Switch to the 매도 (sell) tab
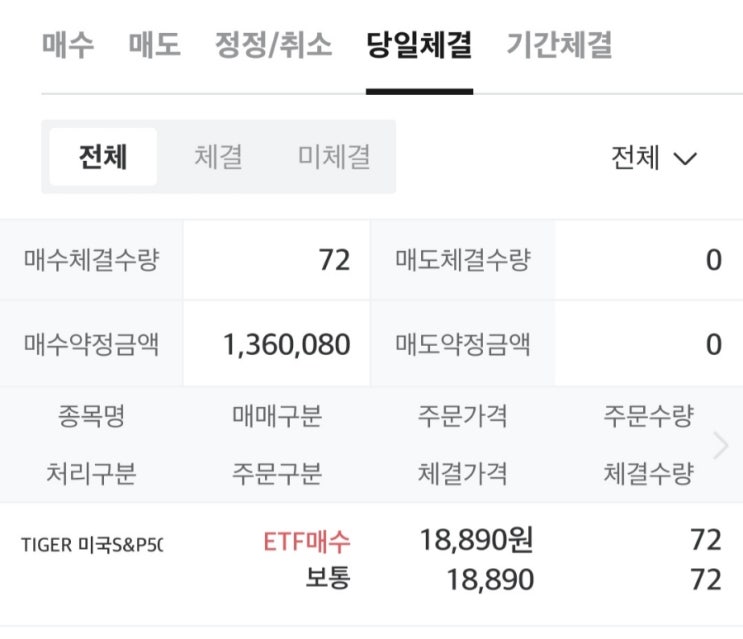 coord(155,46)
